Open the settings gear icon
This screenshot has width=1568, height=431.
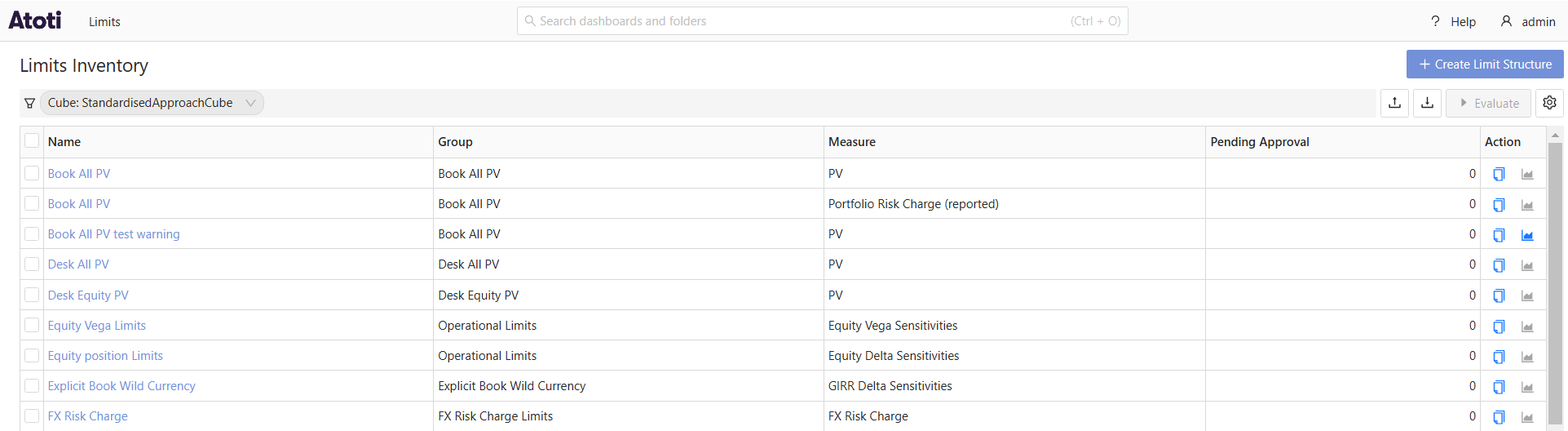(1549, 103)
